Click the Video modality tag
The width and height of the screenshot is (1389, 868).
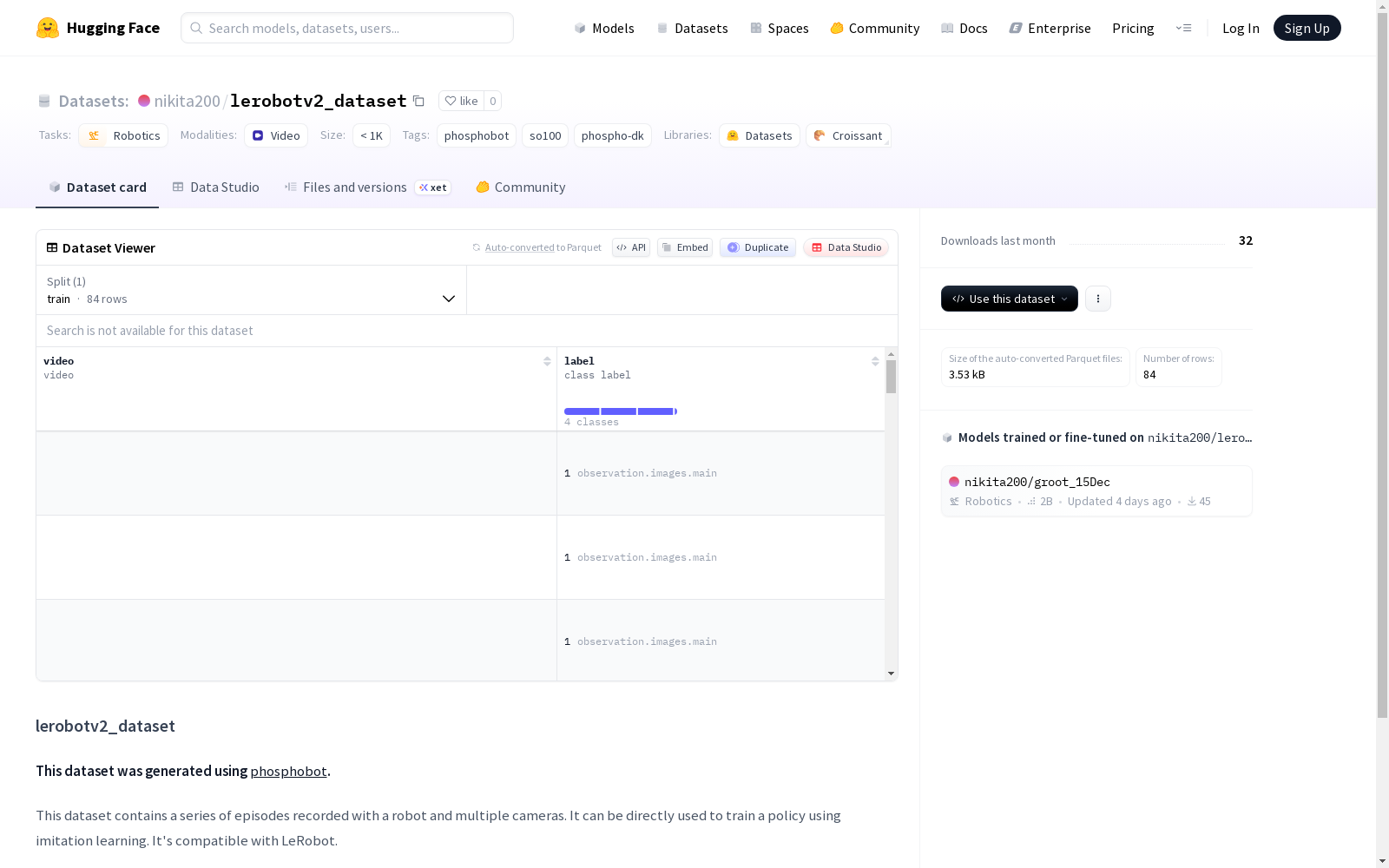click(x=276, y=135)
